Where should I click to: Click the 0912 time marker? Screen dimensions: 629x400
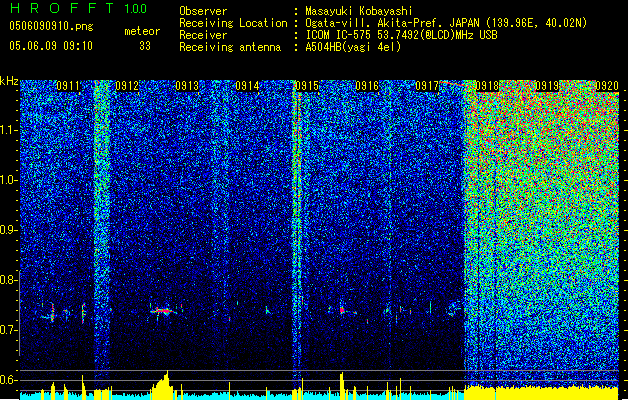pyautogui.click(x=127, y=86)
